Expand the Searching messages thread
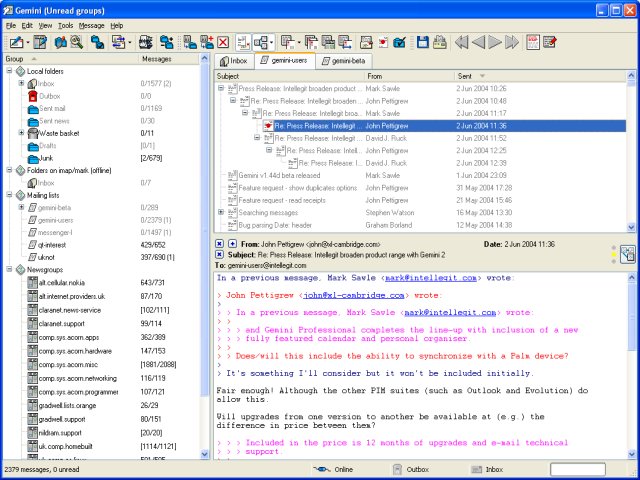The height and width of the screenshot is (480, 640). click(x=221, y=212)
